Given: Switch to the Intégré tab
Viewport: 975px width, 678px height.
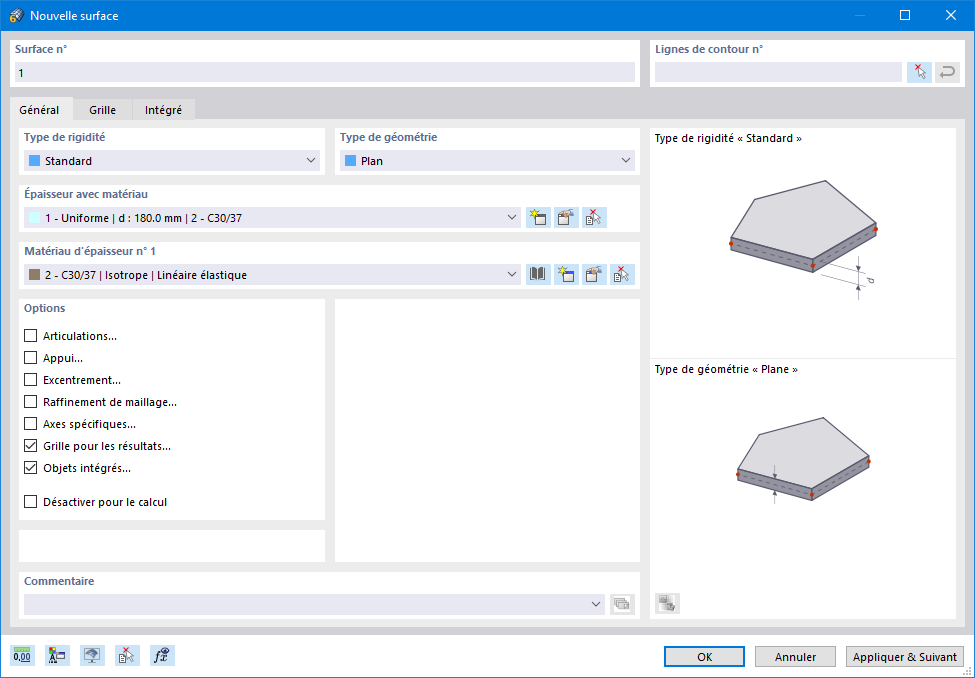Looking at the screenshot, I should 164,109.
